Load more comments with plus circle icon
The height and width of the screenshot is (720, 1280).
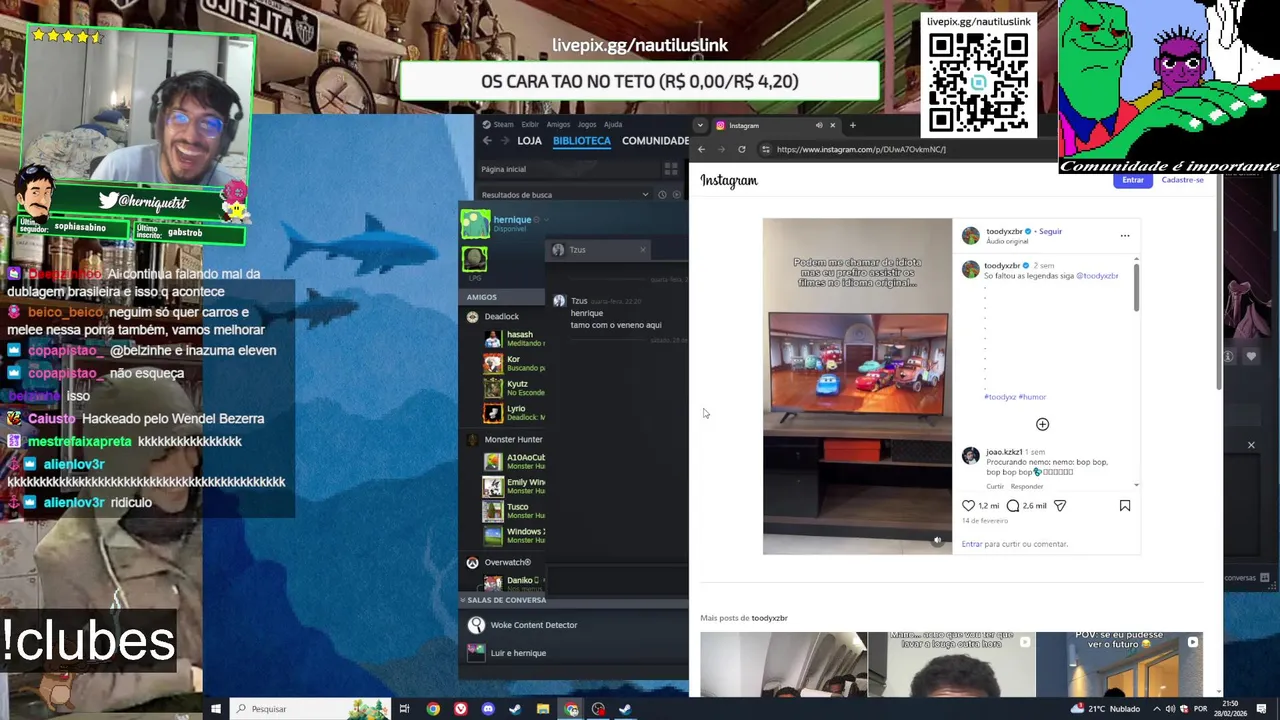pyautogui.click(x=1042, y=425)
